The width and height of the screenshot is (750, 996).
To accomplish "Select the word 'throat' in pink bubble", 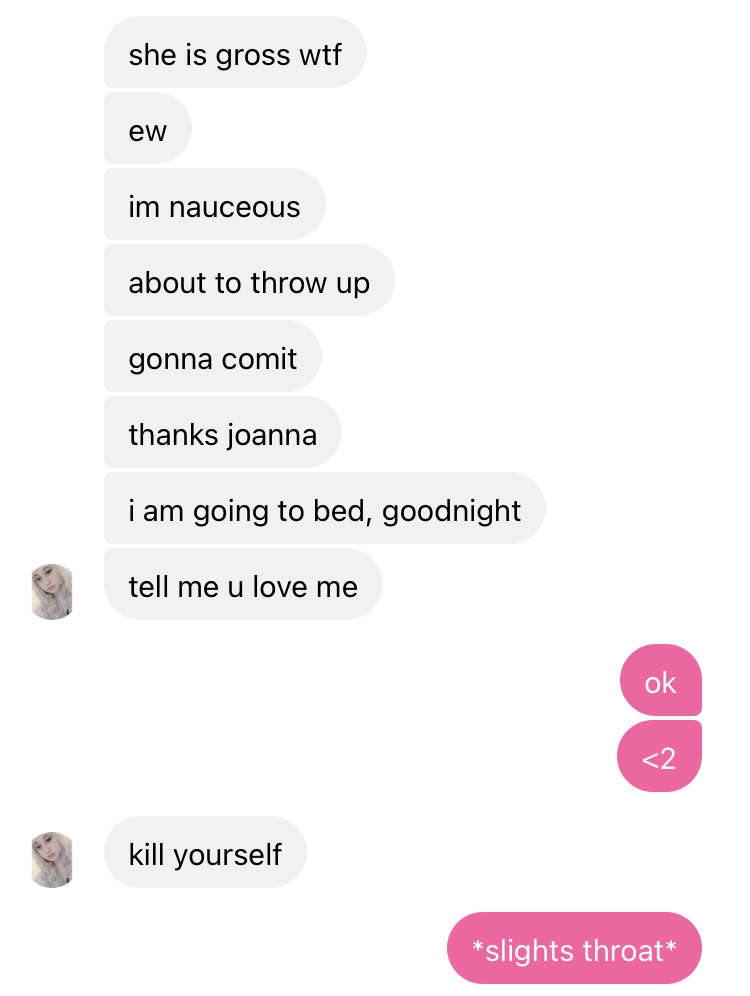I will coord(622,950).
